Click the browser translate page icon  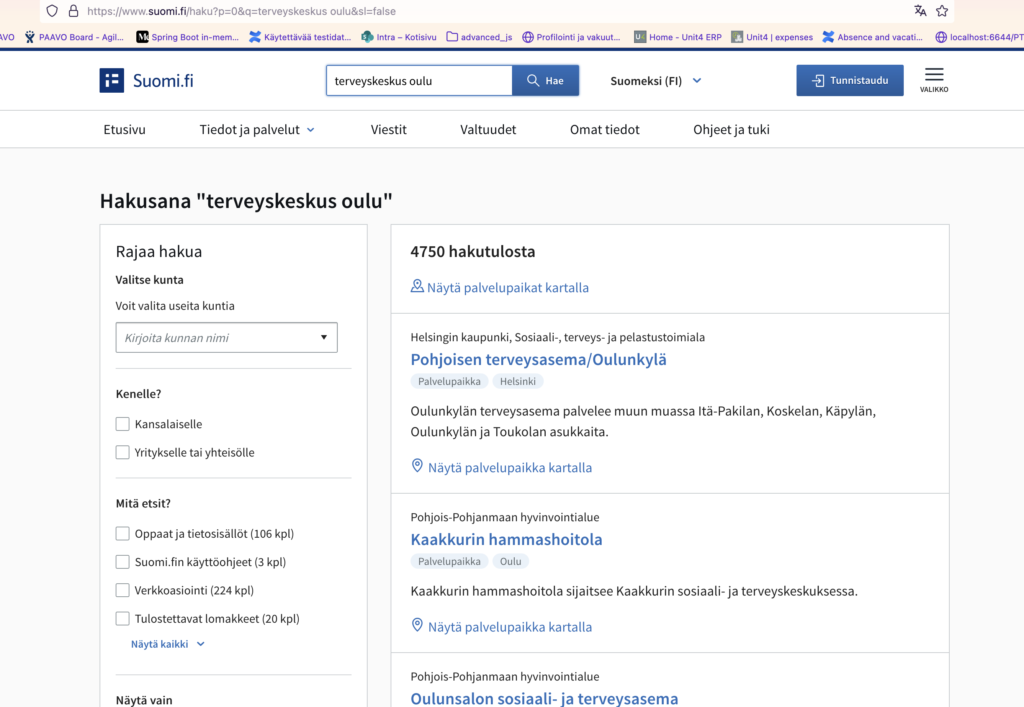tap(920, 10)
